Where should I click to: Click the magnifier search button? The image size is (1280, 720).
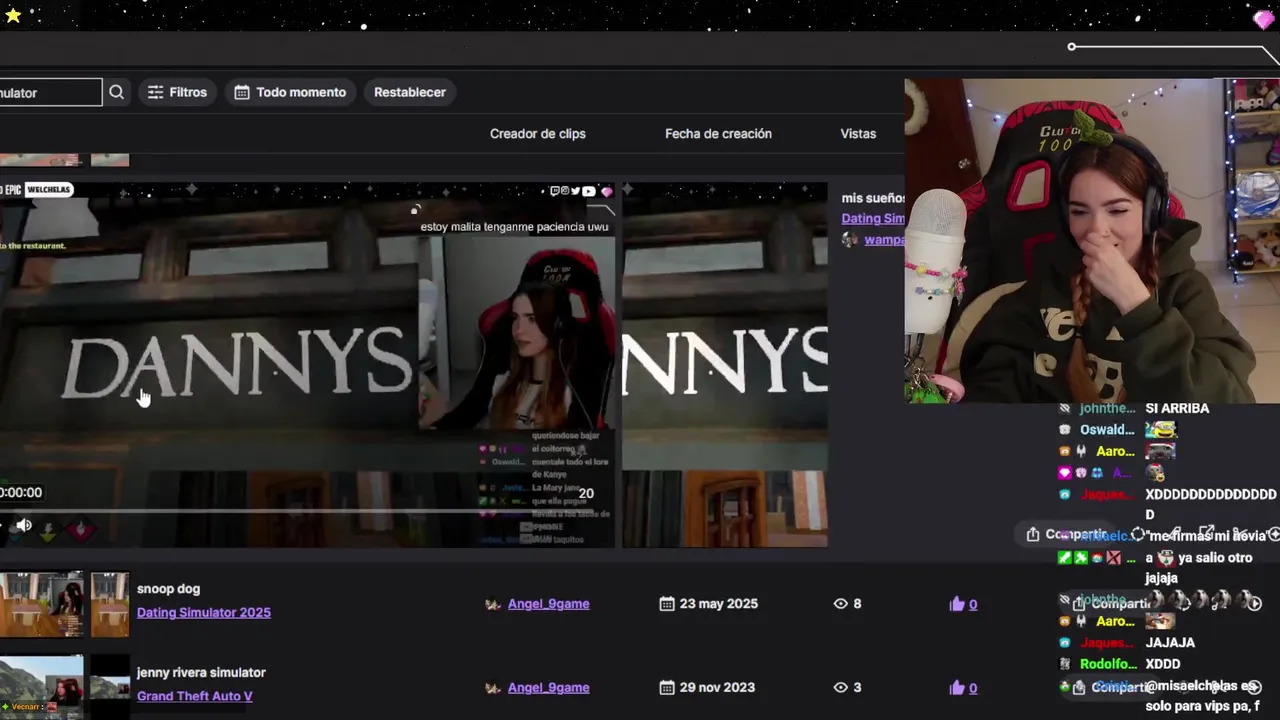tap(116, 92)
